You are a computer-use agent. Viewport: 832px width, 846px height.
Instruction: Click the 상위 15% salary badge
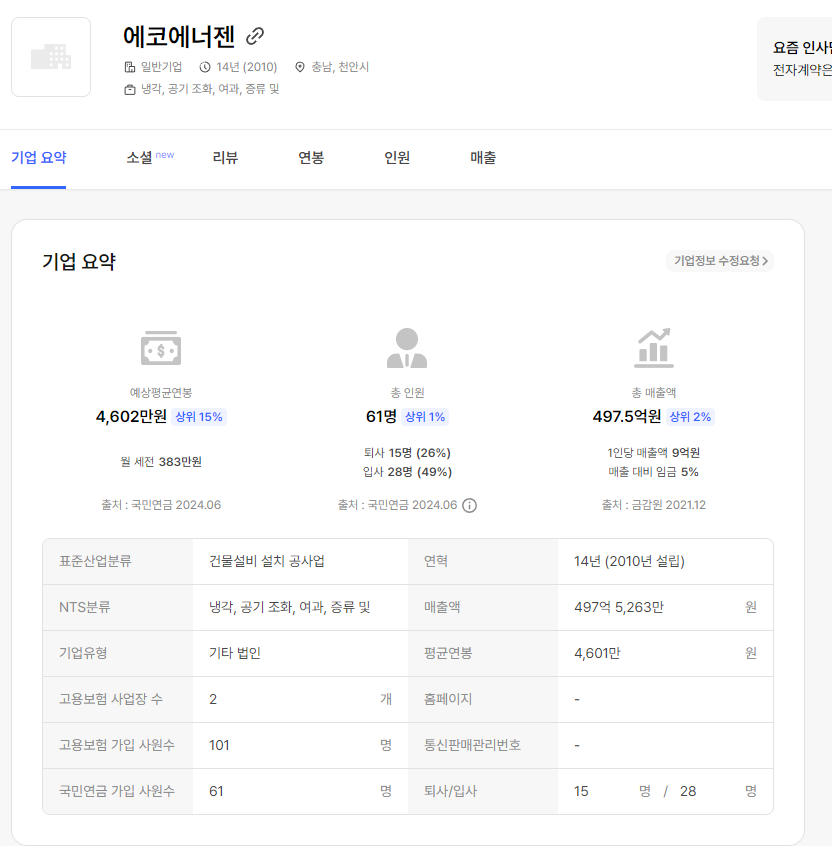(199, 417)
